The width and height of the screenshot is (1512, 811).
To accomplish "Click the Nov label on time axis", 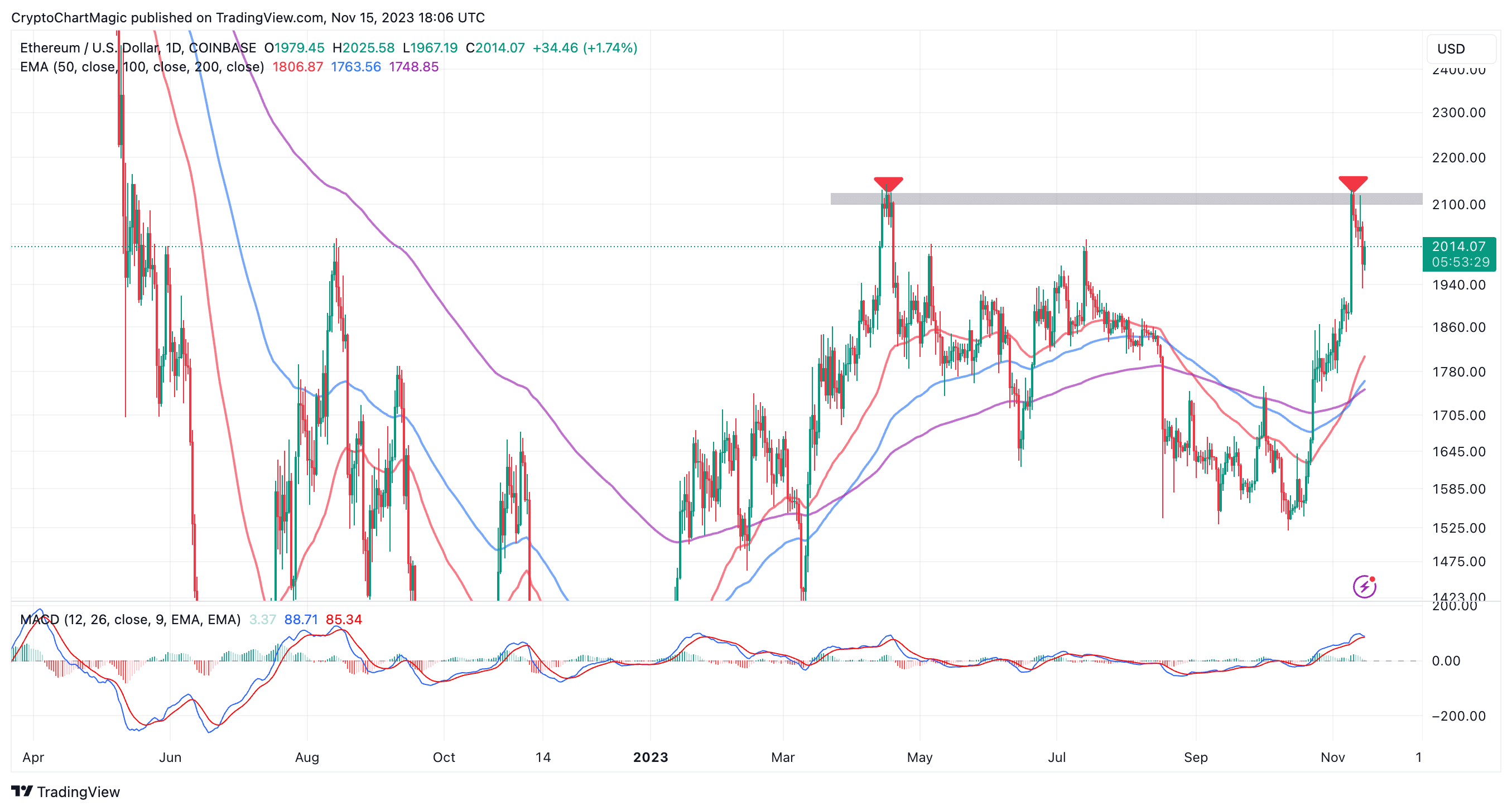I will coord(1332,757).
